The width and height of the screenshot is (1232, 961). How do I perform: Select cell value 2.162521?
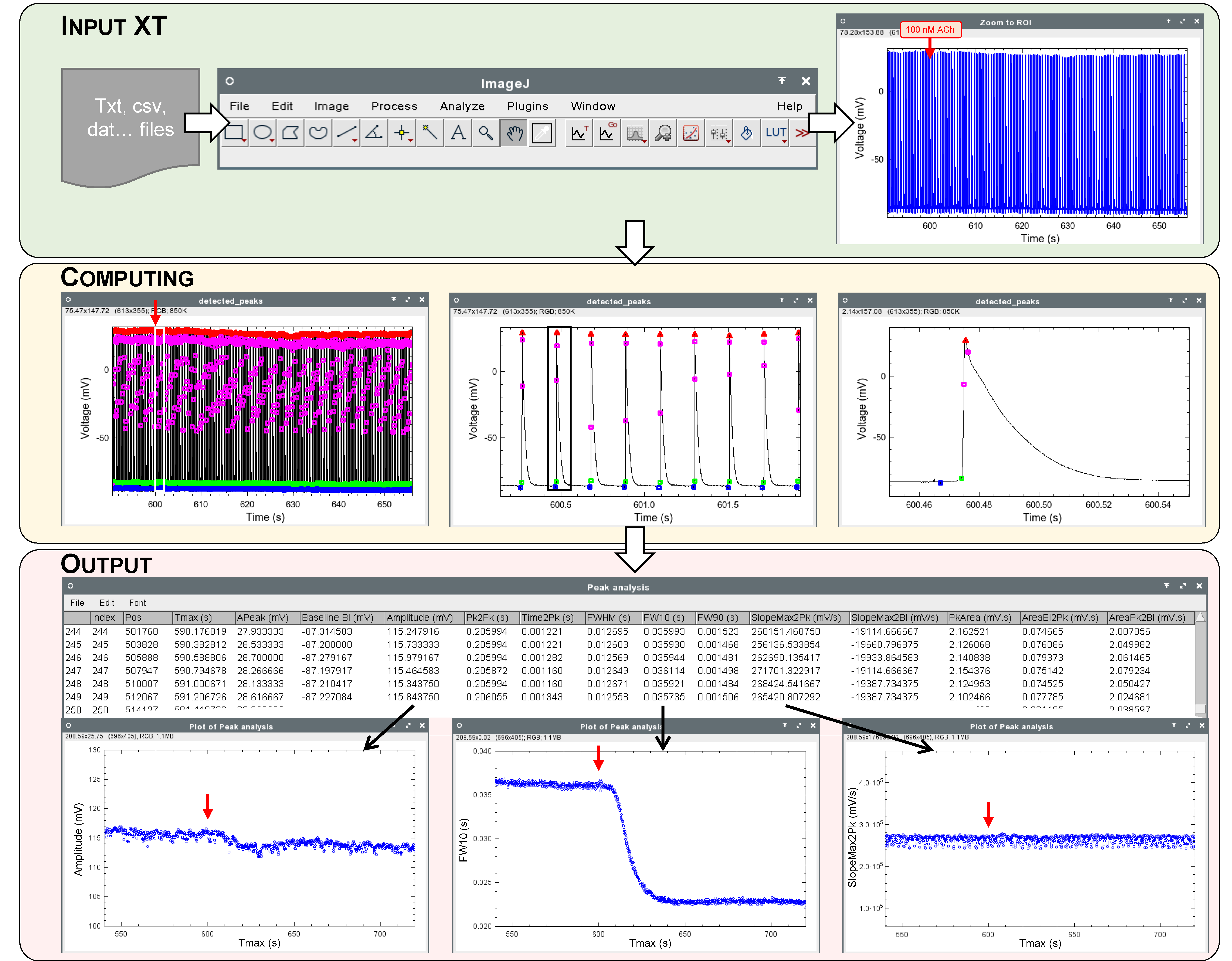pos(969,632)
